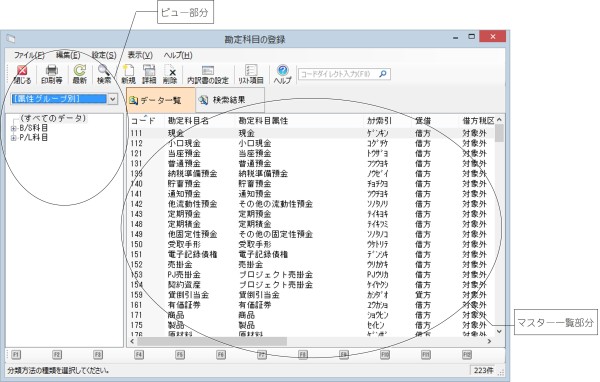This screenshot has height=382, width=600.
Task: Select the B/S科目 tree item
Action: point(34,128)
